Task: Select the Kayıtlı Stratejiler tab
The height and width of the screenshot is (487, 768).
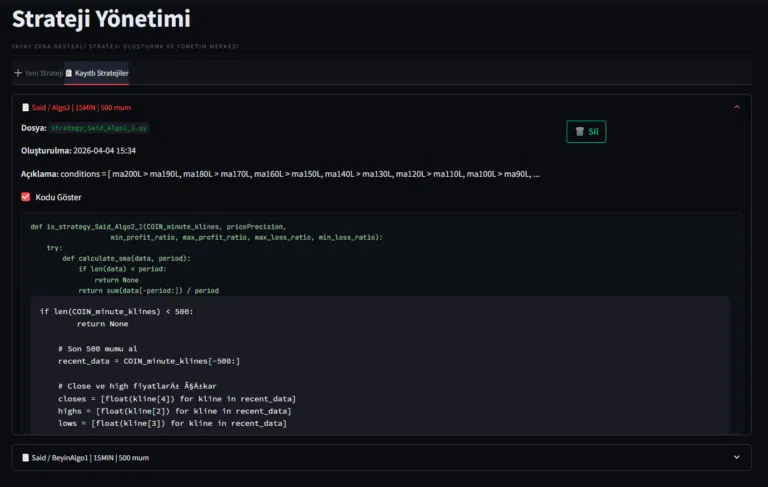Action: [x=96, y=73]
